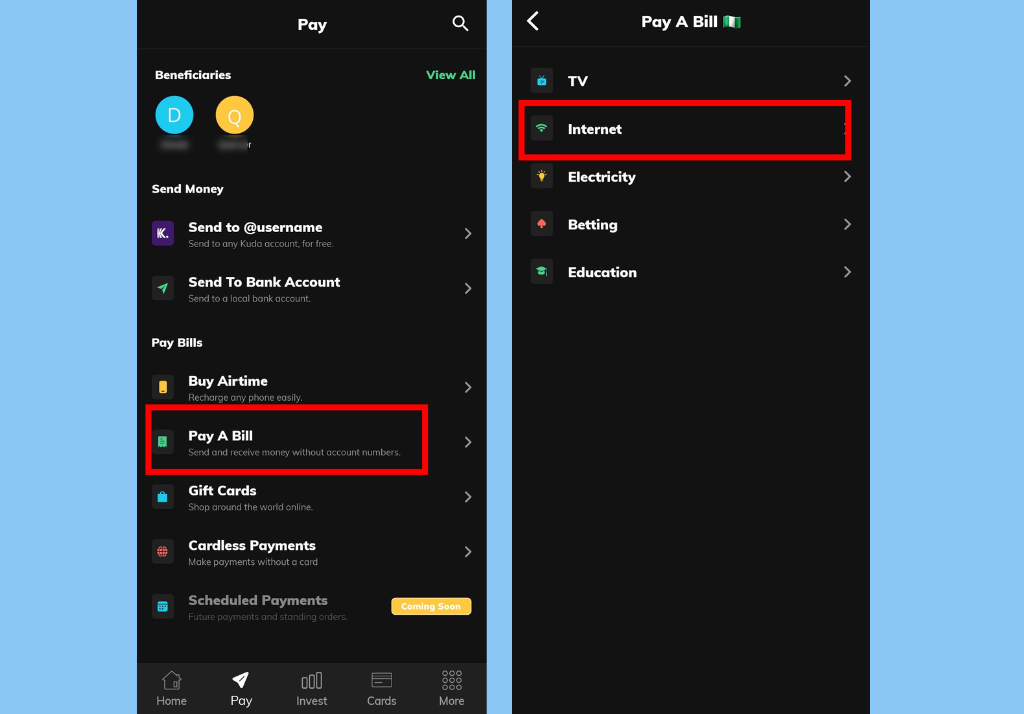Open Buy Airtime chevron arrow
This screenshot has height=714, width=1024.
coord(468,387)
